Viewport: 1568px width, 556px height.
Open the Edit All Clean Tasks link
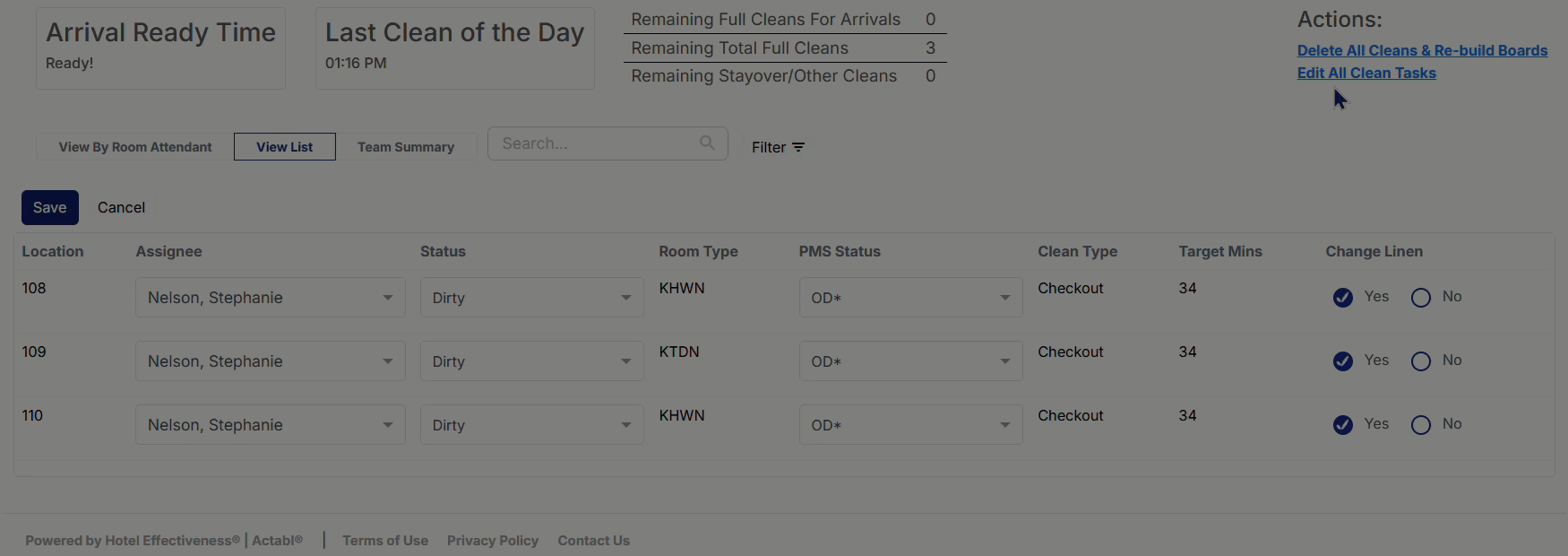tap(1366, 74)
